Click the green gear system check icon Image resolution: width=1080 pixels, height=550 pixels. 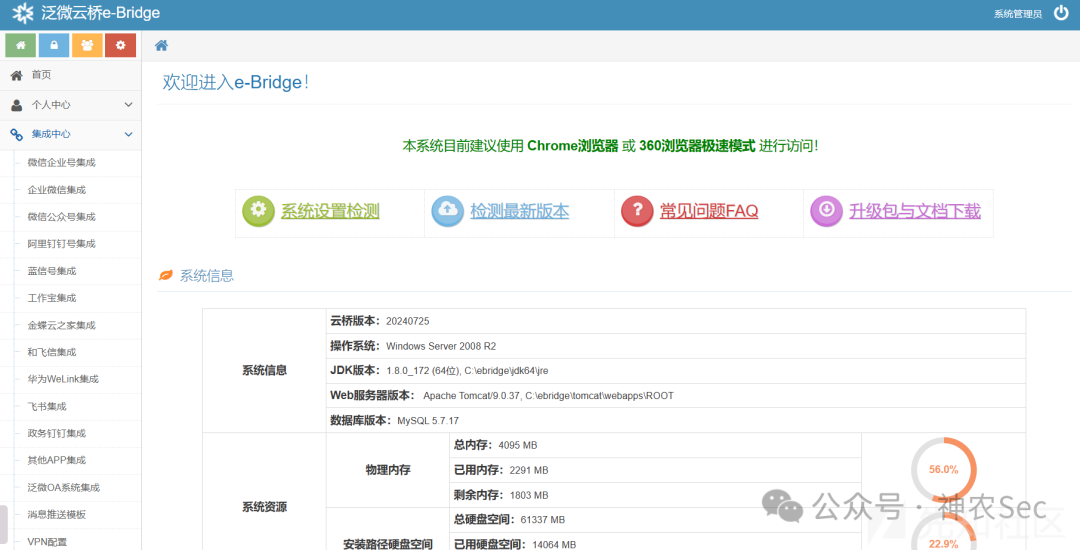(258, 210)
